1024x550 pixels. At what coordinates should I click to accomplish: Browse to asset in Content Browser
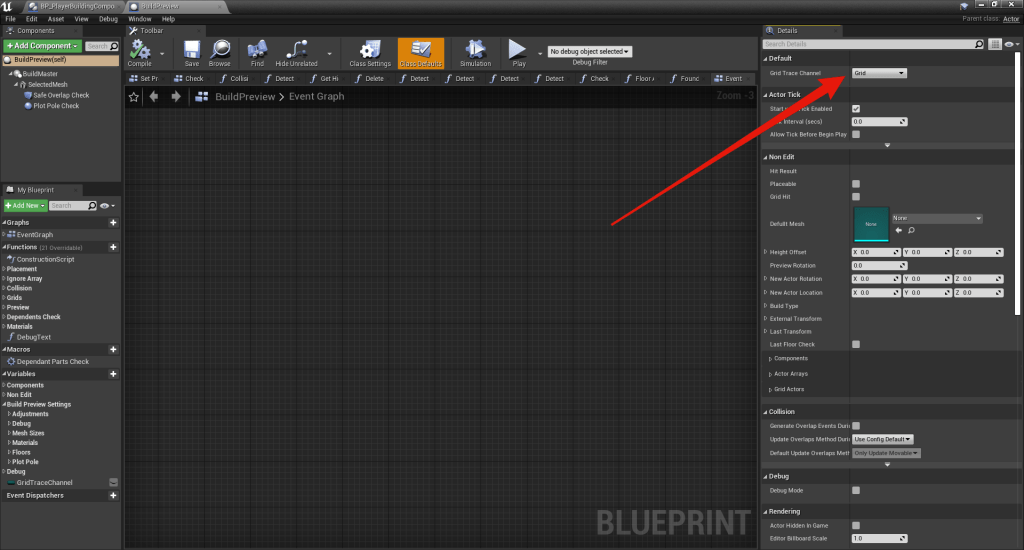click(x=220, y=53)
